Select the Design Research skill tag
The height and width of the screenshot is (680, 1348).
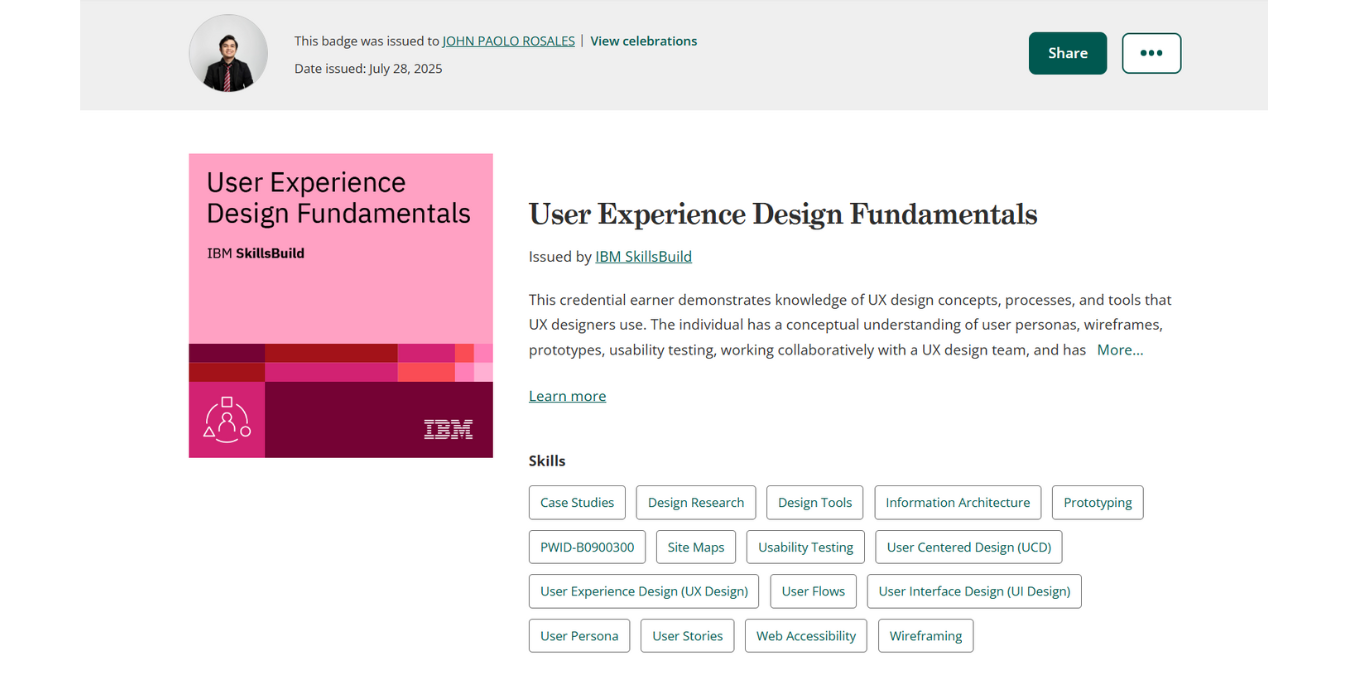(695, 502)
